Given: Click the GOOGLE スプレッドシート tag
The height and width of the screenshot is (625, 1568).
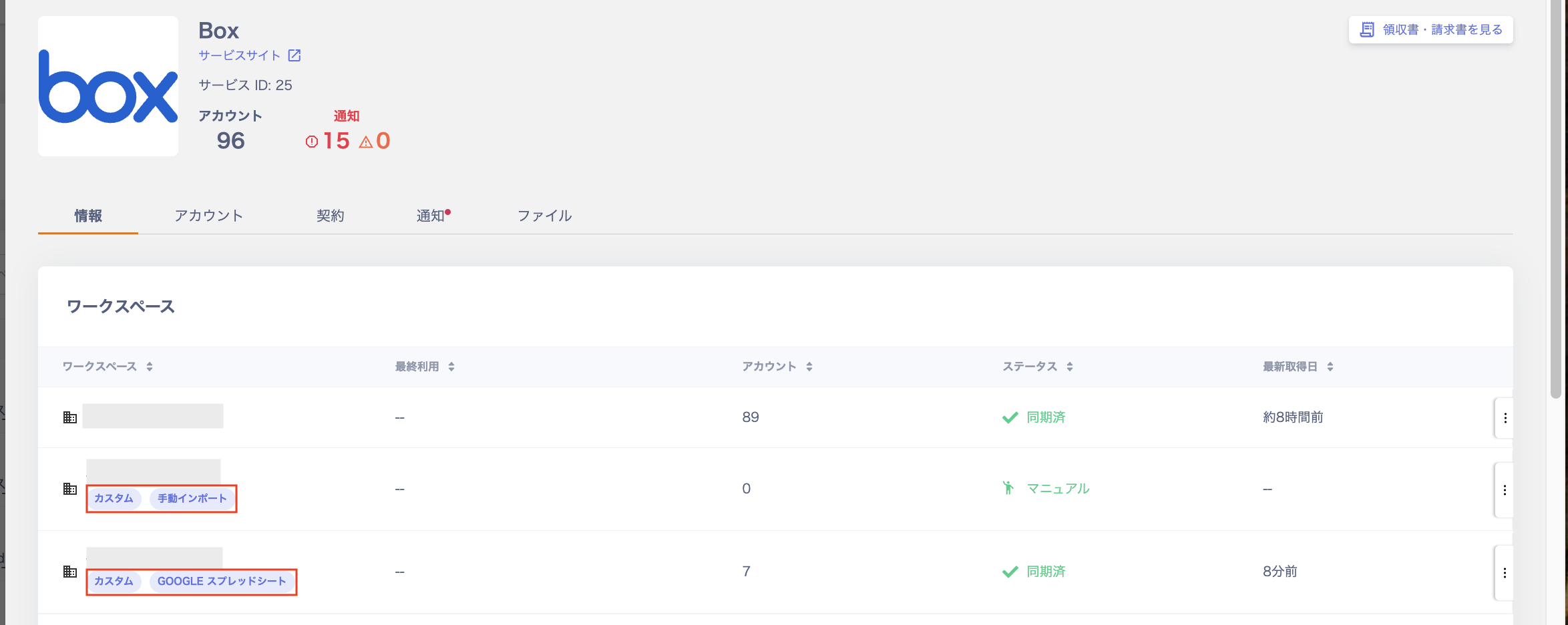Looking at the screenshot, I should [x=222, y=582].
